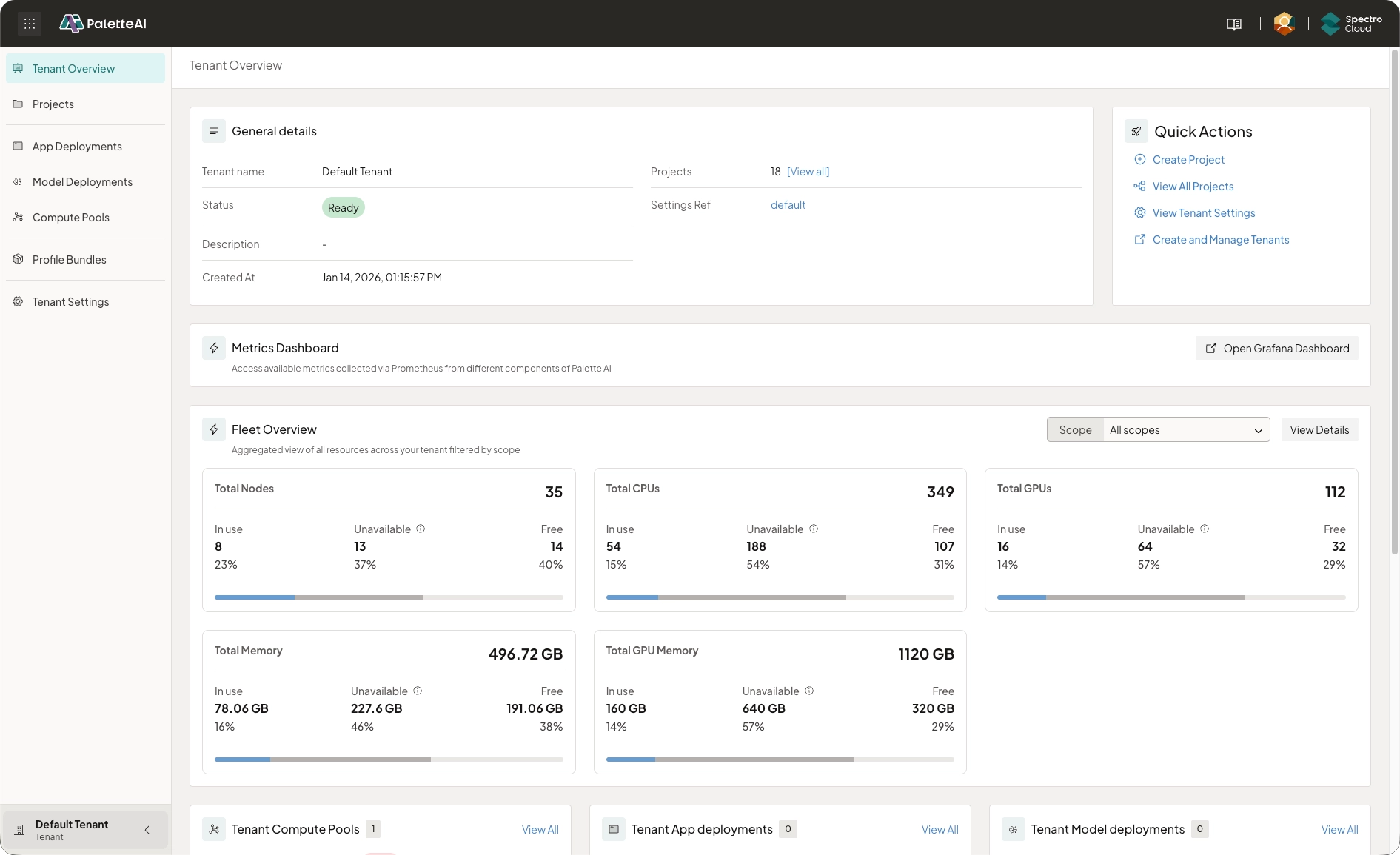Screen dimensions: 1400x855
Task: Click the General details list icon
Action: [214, 131]
